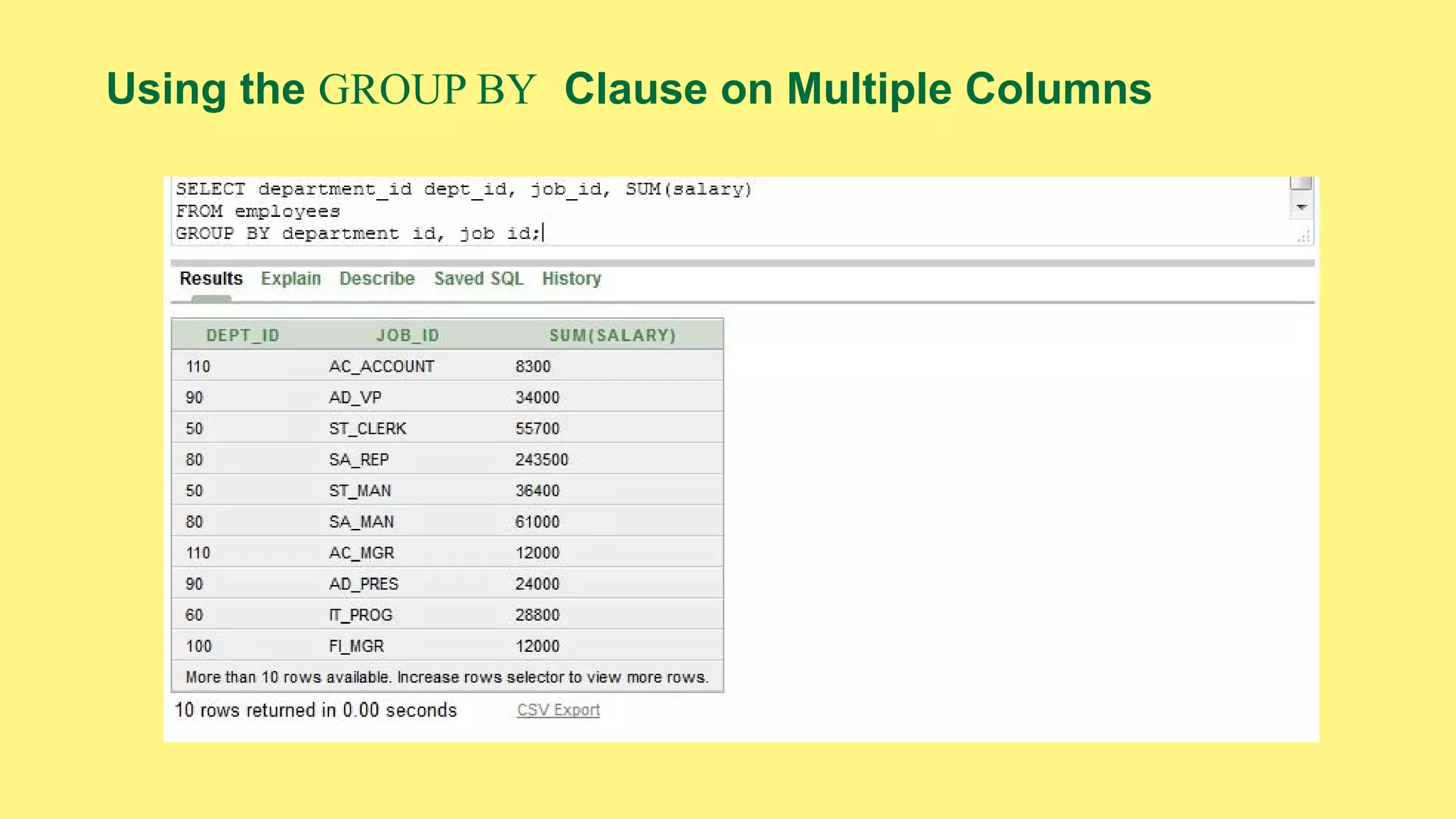1456x819 pixels.
Task: Select the SA_MAN job cell
Action: click(x=361, y=522)
